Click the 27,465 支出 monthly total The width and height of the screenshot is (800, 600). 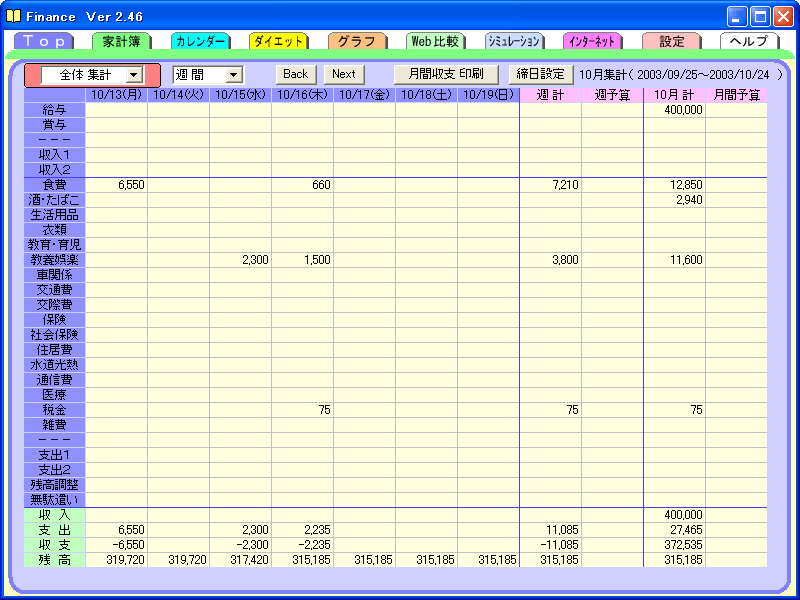(674, 530)
